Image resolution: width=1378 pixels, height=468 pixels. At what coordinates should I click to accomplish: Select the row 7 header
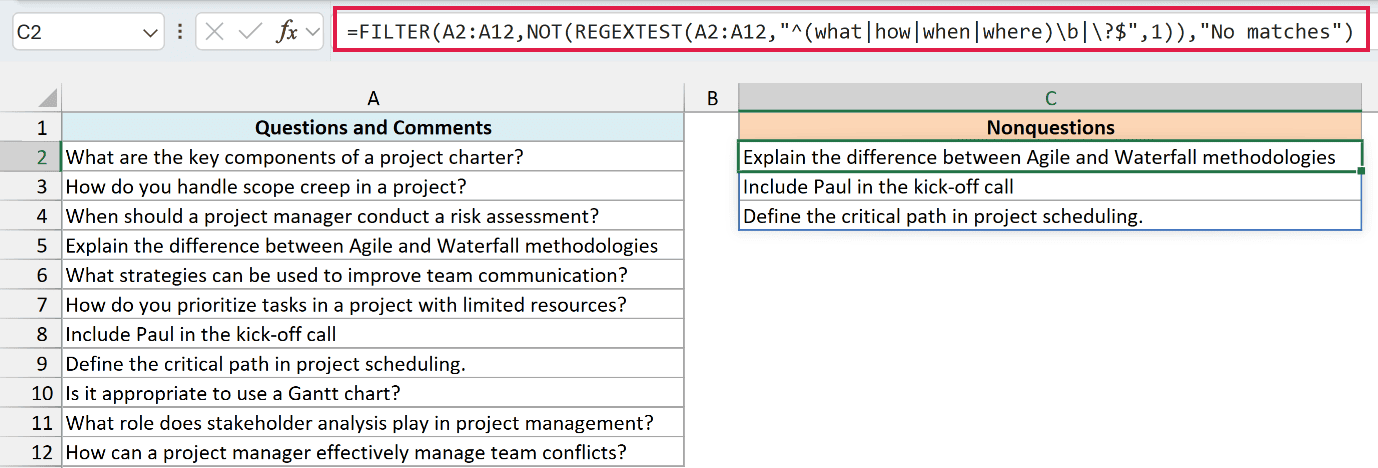point(31,304)
